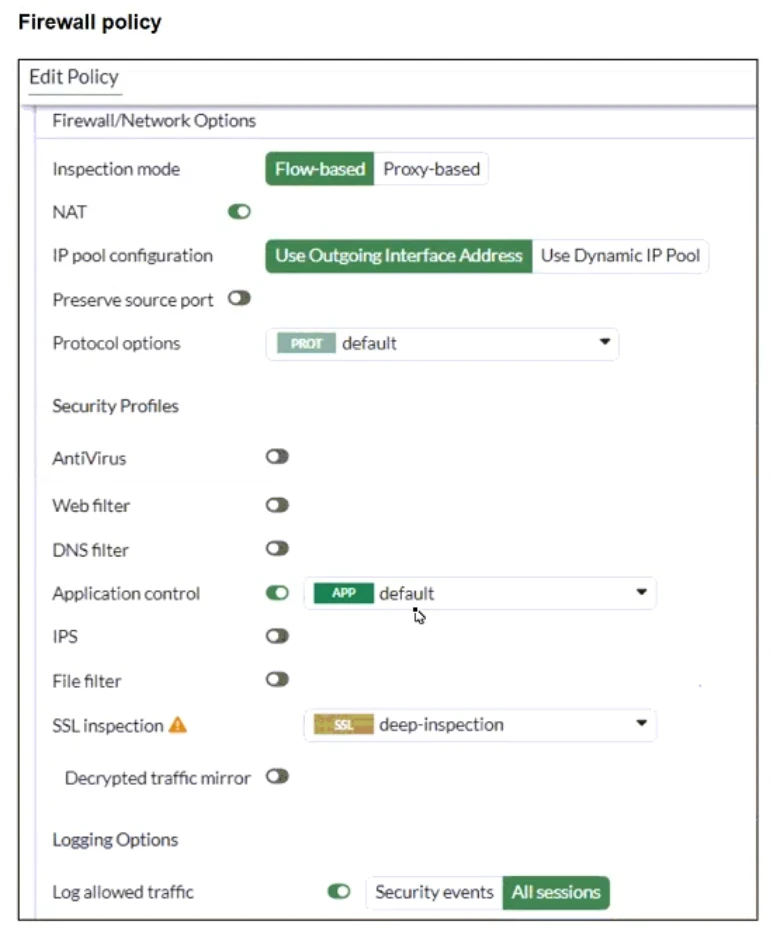Screen dimensions: 770x930
Task: Select Security events logging option
Action: click(434, 892)
